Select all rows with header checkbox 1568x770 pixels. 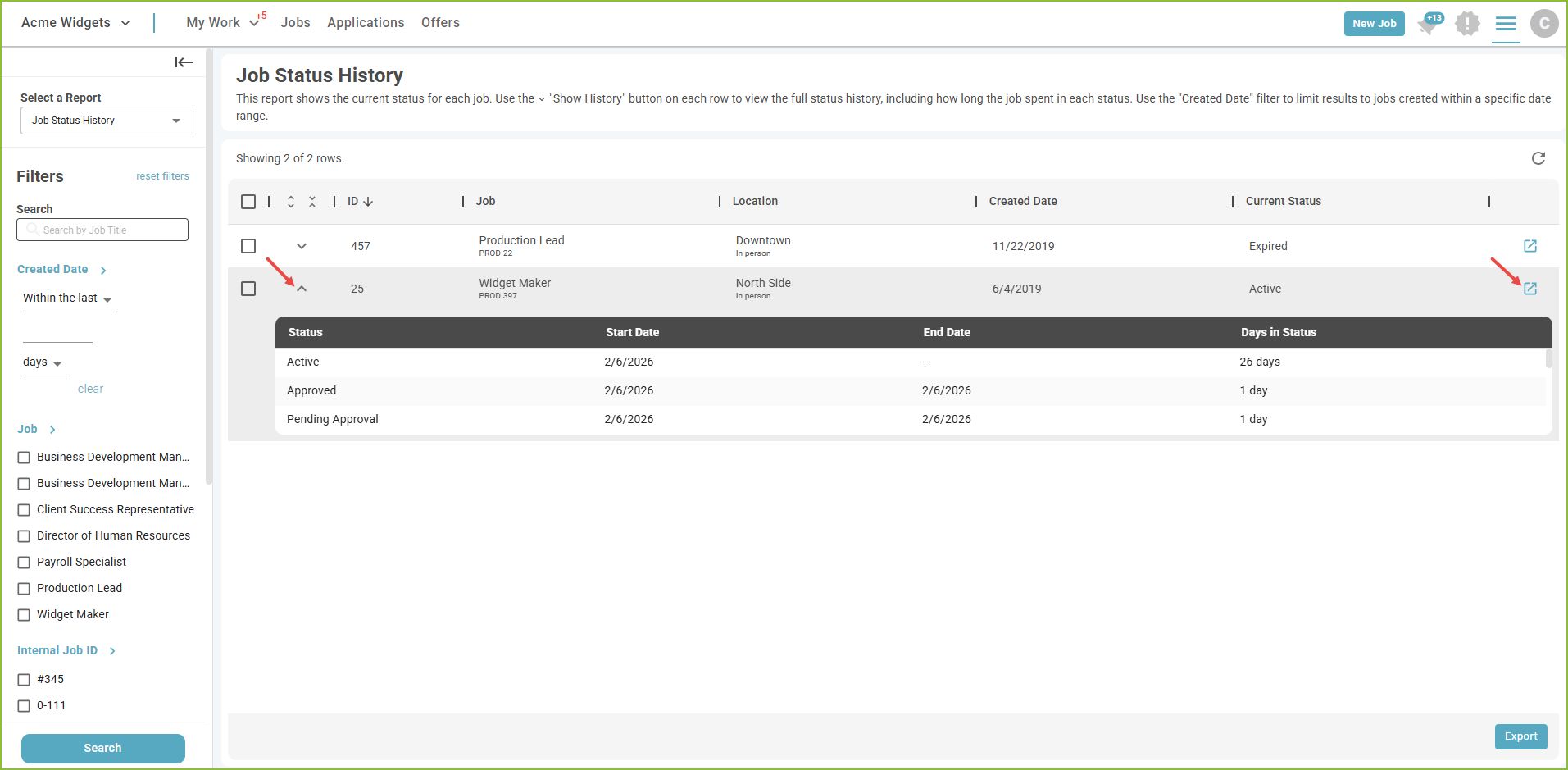pyautogui.click(x=248, y=202)
